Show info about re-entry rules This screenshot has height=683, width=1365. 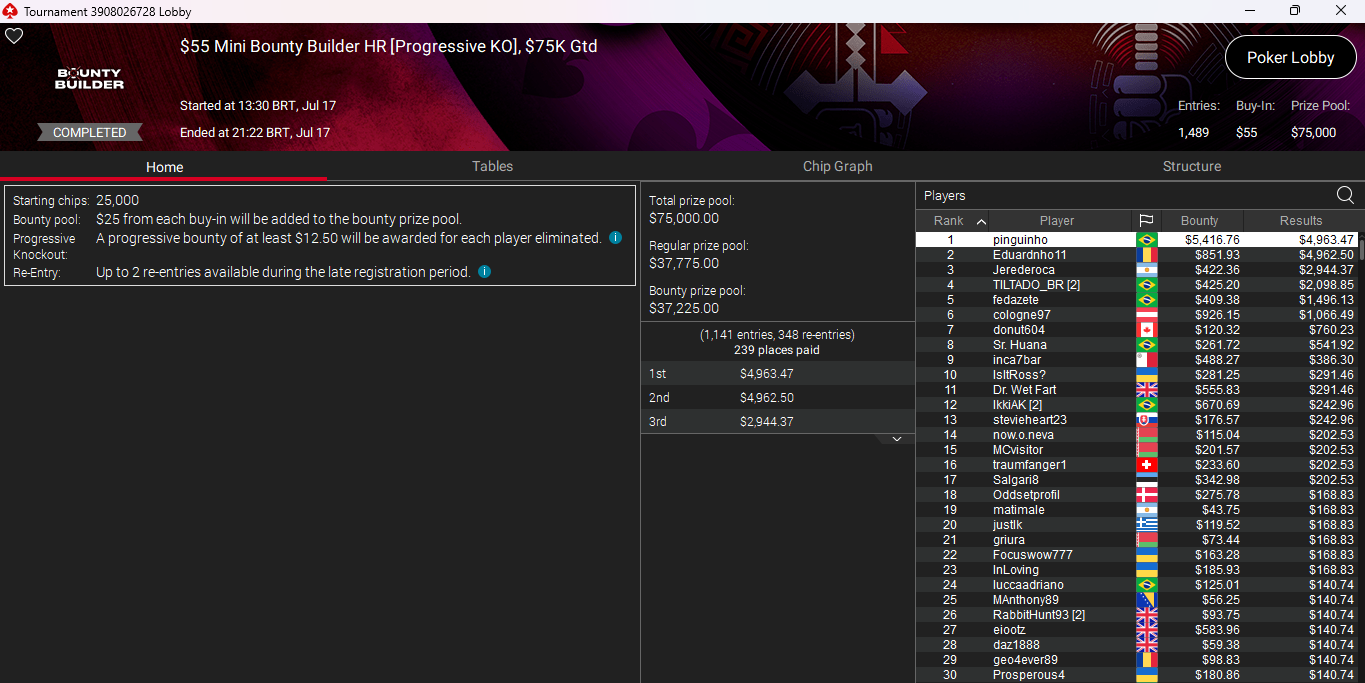[484, 272]
